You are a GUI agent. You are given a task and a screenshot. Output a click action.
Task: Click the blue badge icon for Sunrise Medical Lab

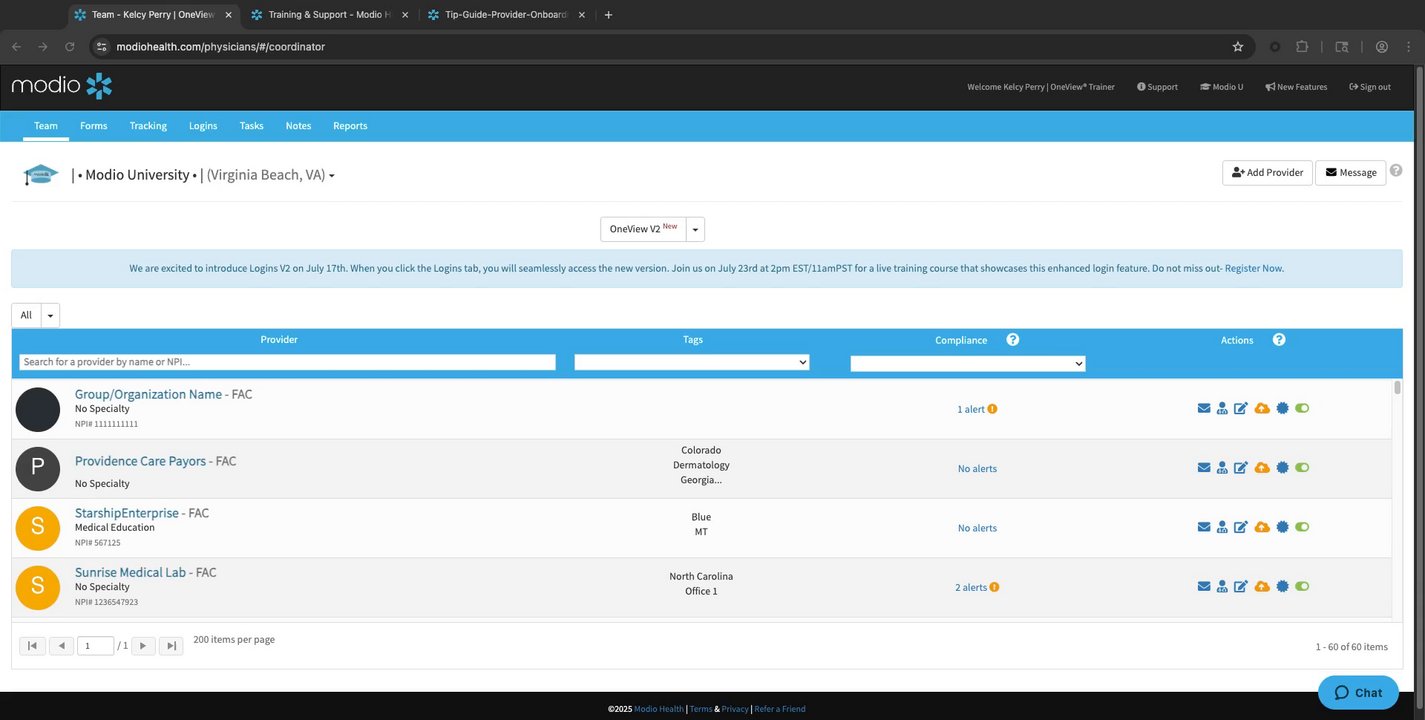1282,587
